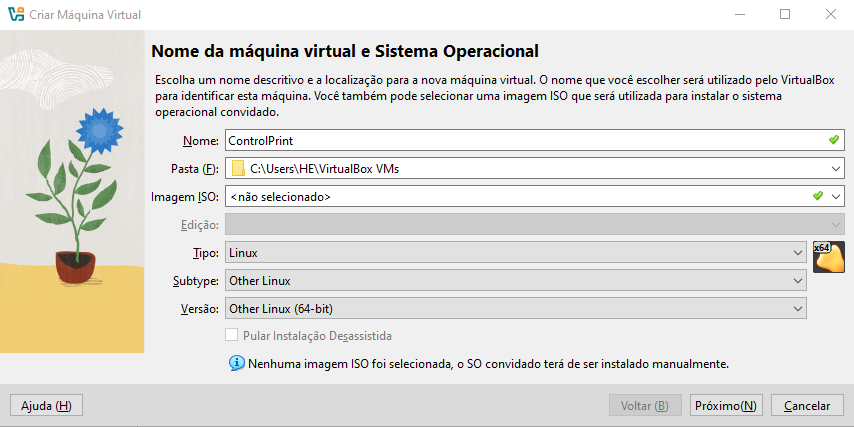Expand the Pasta folder dropdown
This screenshot has width=854, height=427.
(x=835, y=168)
